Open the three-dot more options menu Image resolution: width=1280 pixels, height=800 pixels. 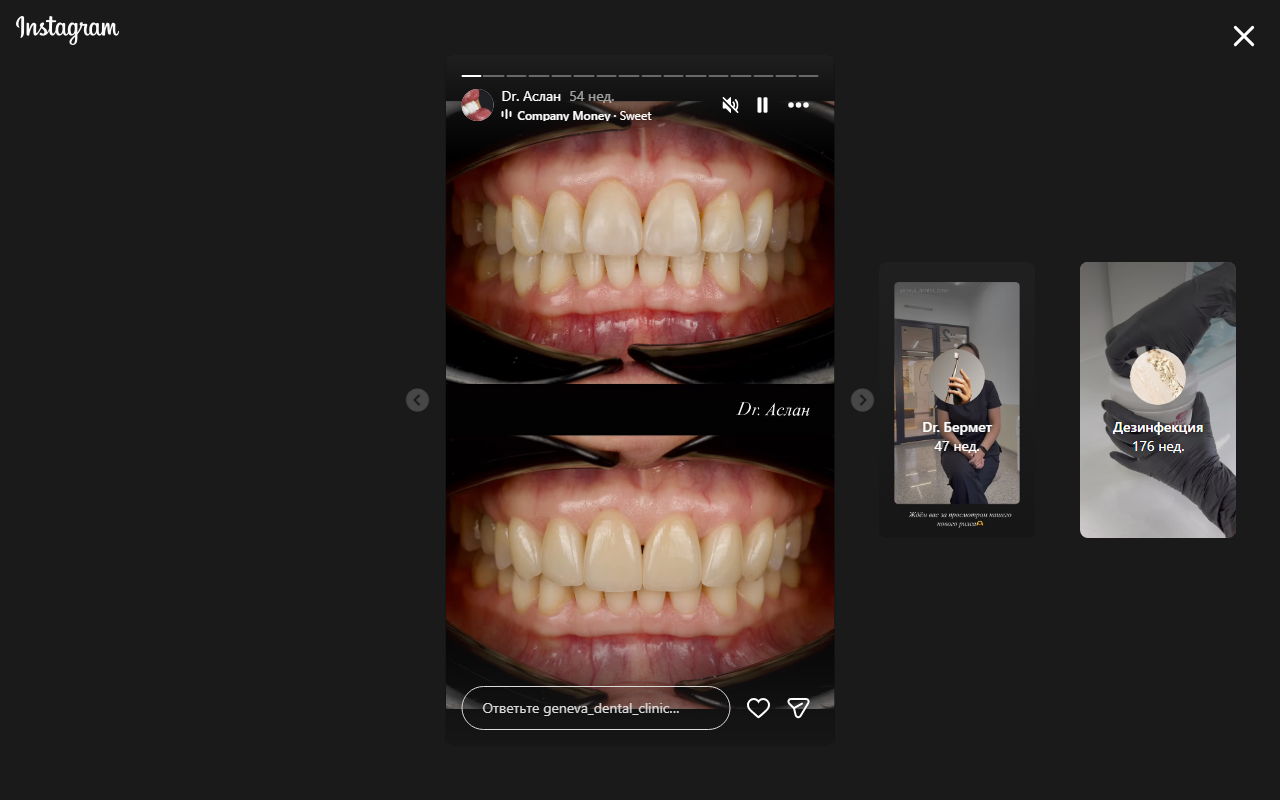tap(798, 105)
